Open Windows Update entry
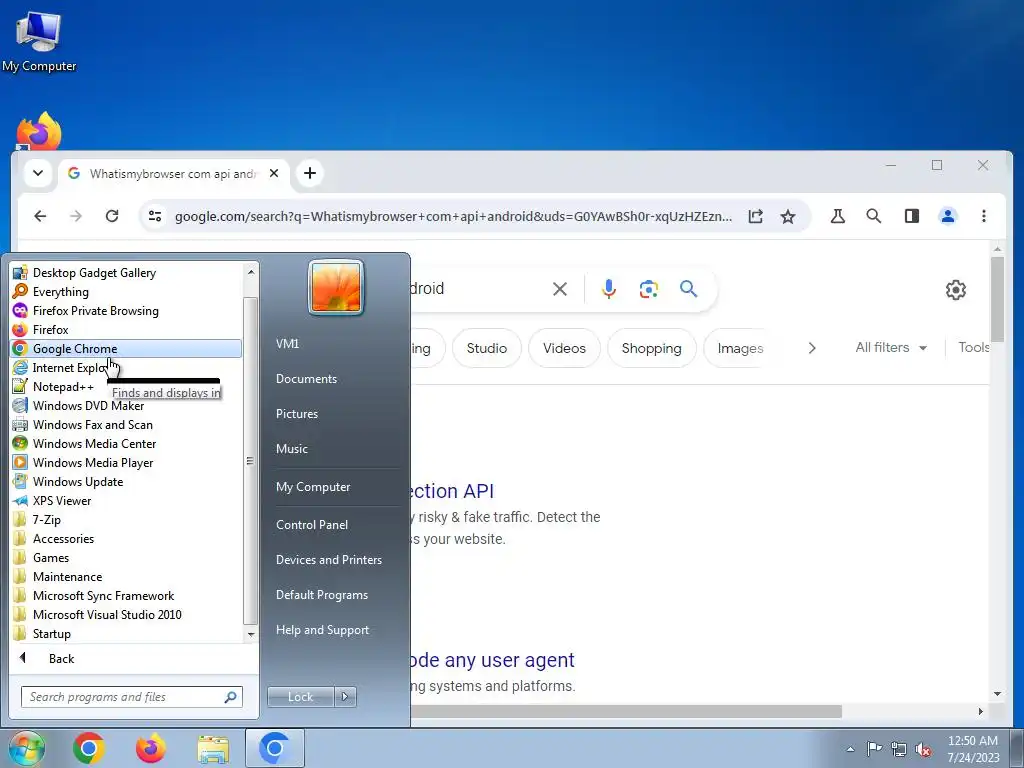This screenshot has height=768, width=1024. click(126, 481)
